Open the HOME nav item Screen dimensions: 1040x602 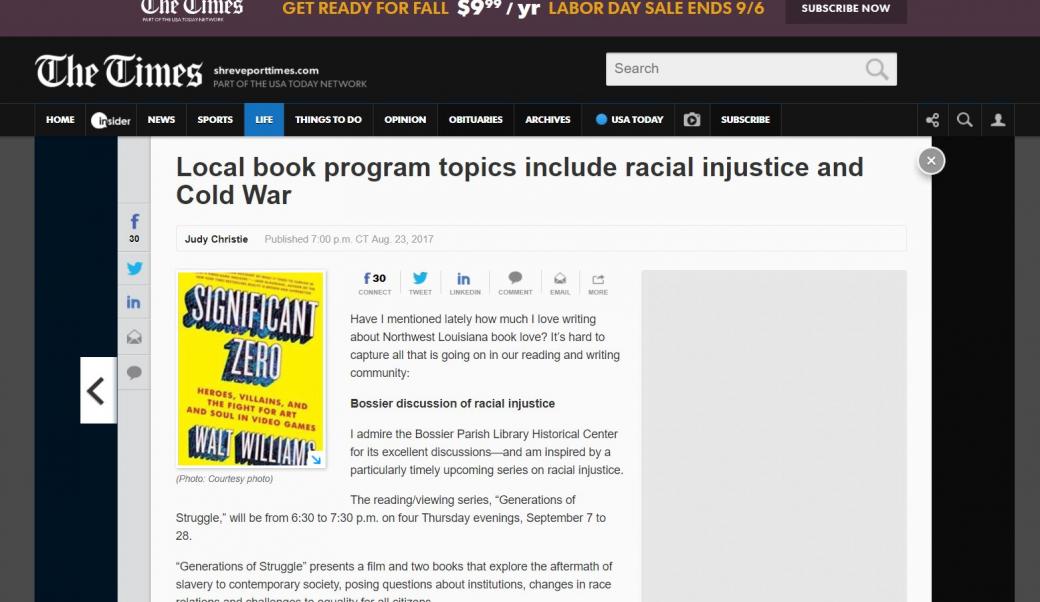(60, 119)
